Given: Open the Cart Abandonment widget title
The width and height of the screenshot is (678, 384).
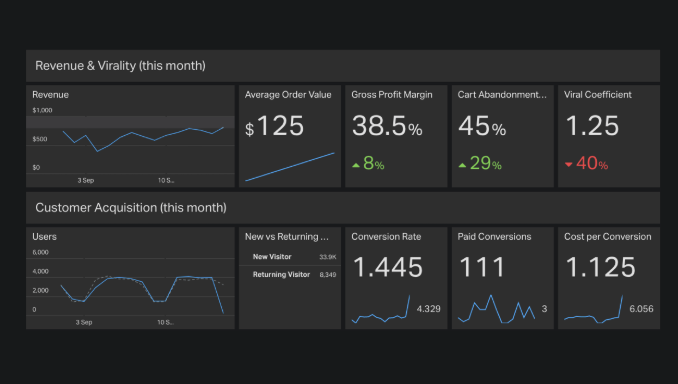Looking at the screenshot, I should (x=502, y=95).
